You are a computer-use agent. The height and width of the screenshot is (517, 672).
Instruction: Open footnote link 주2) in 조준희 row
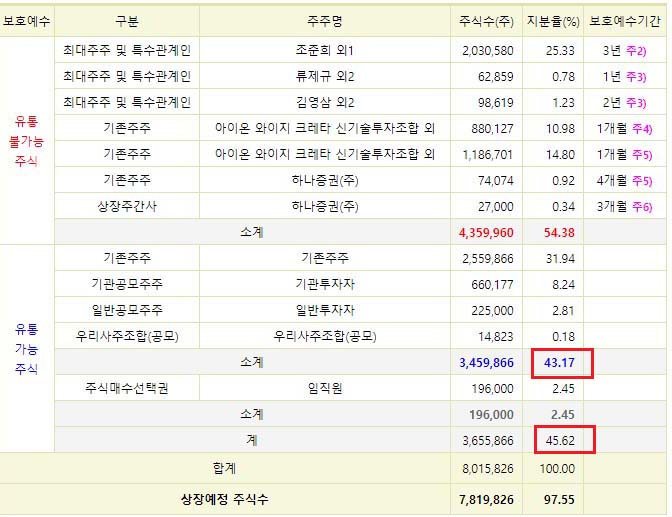pos(636,51)
